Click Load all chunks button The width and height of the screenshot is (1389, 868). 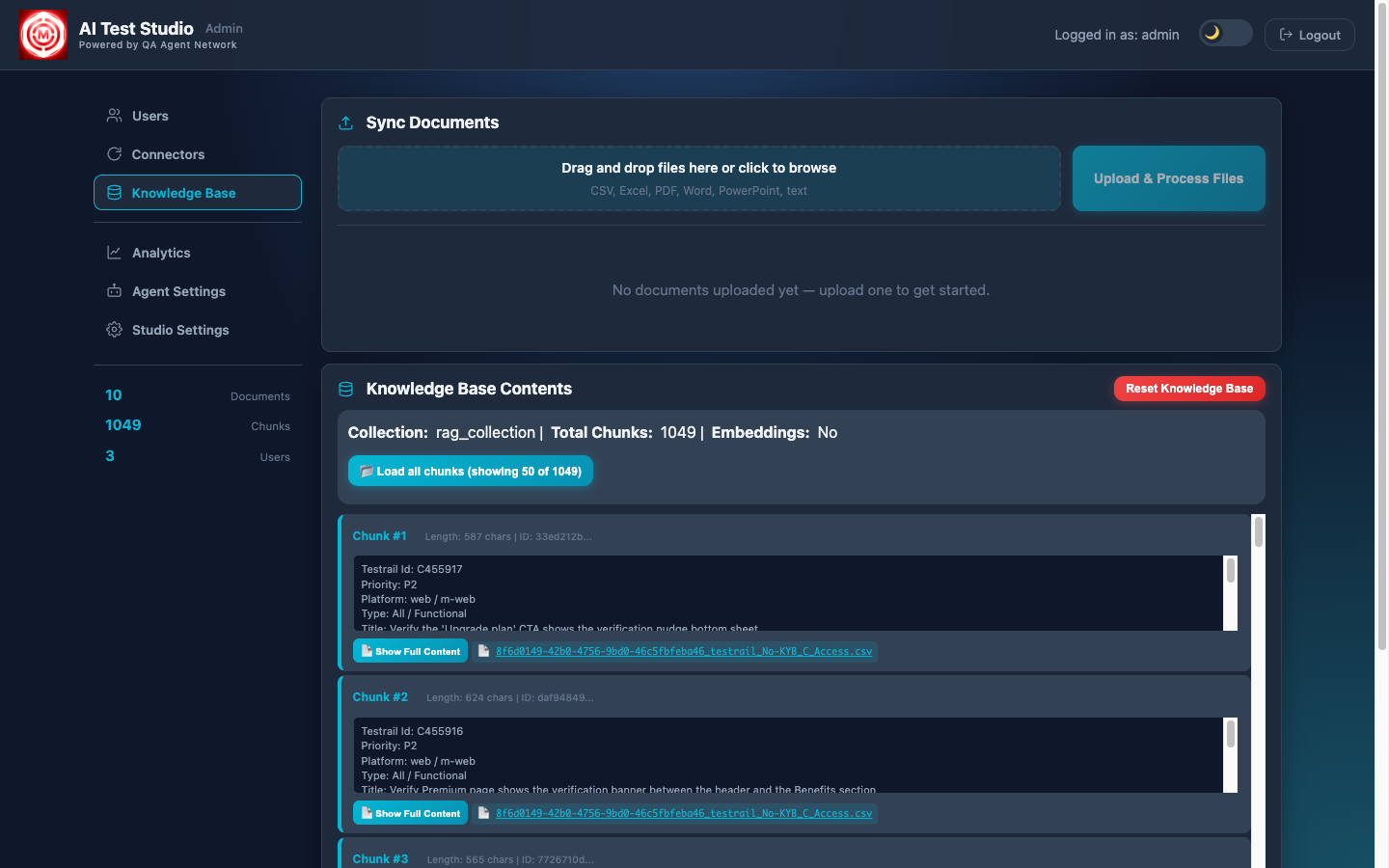coord(471,471)
